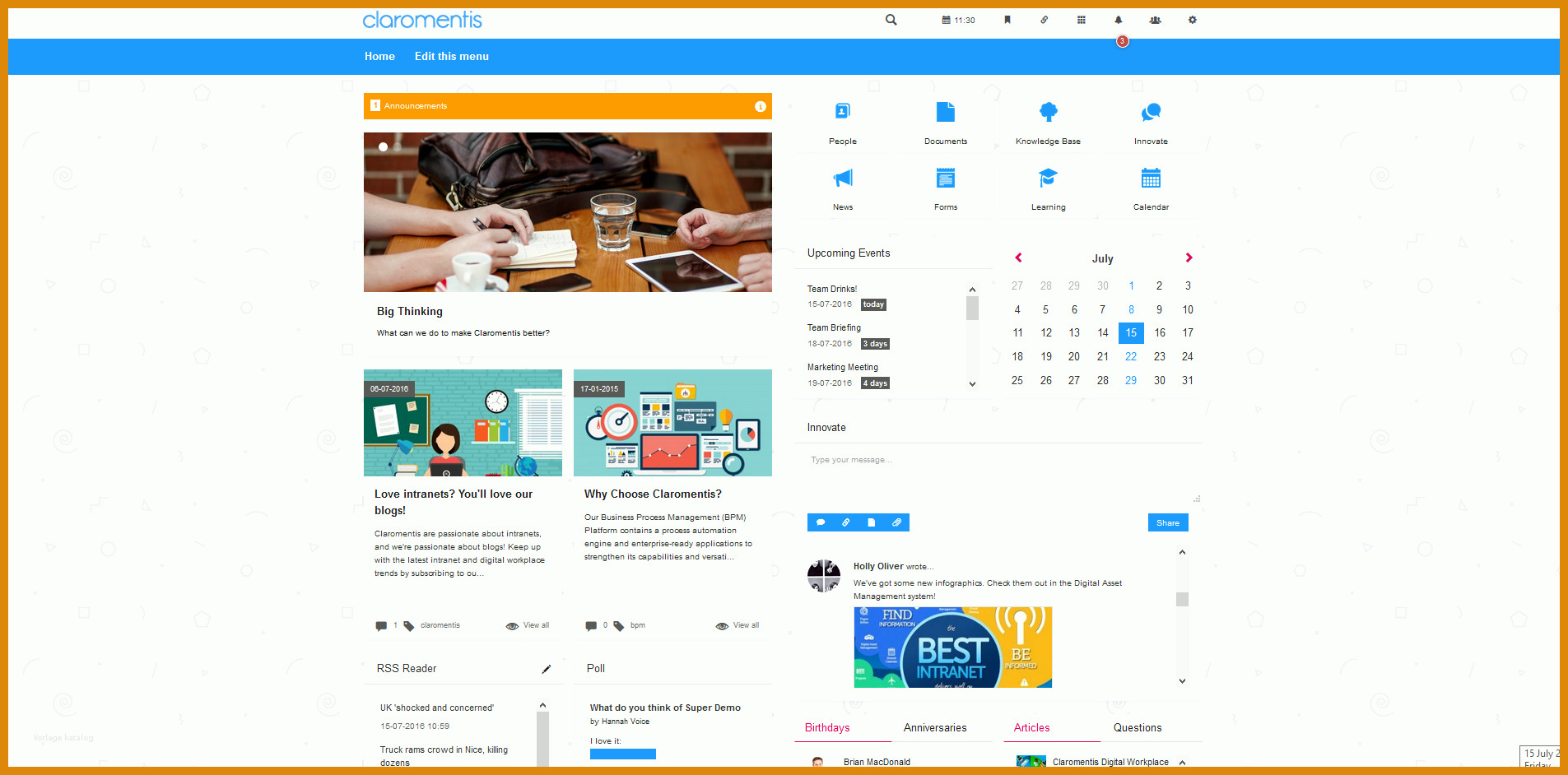The height and width of the screenshot is (775, 1568).
Task: Open Truck rams crowd in Nice headline
Action: click(x=444, y=756)
